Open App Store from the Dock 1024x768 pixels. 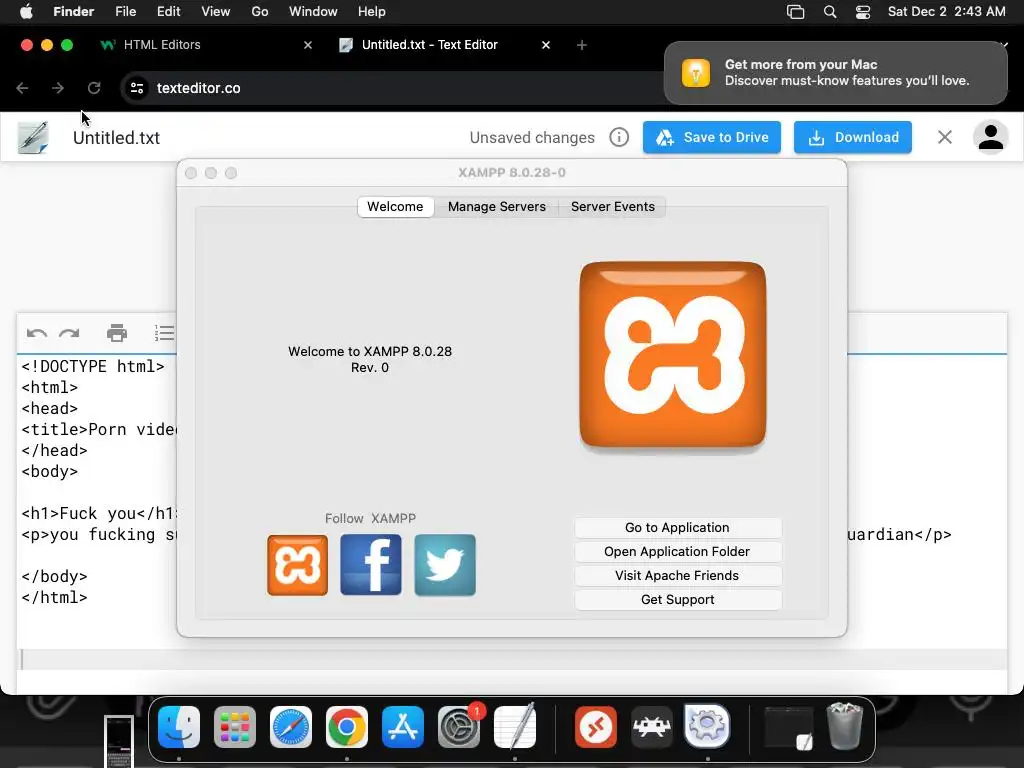click(x=403, y=727)
